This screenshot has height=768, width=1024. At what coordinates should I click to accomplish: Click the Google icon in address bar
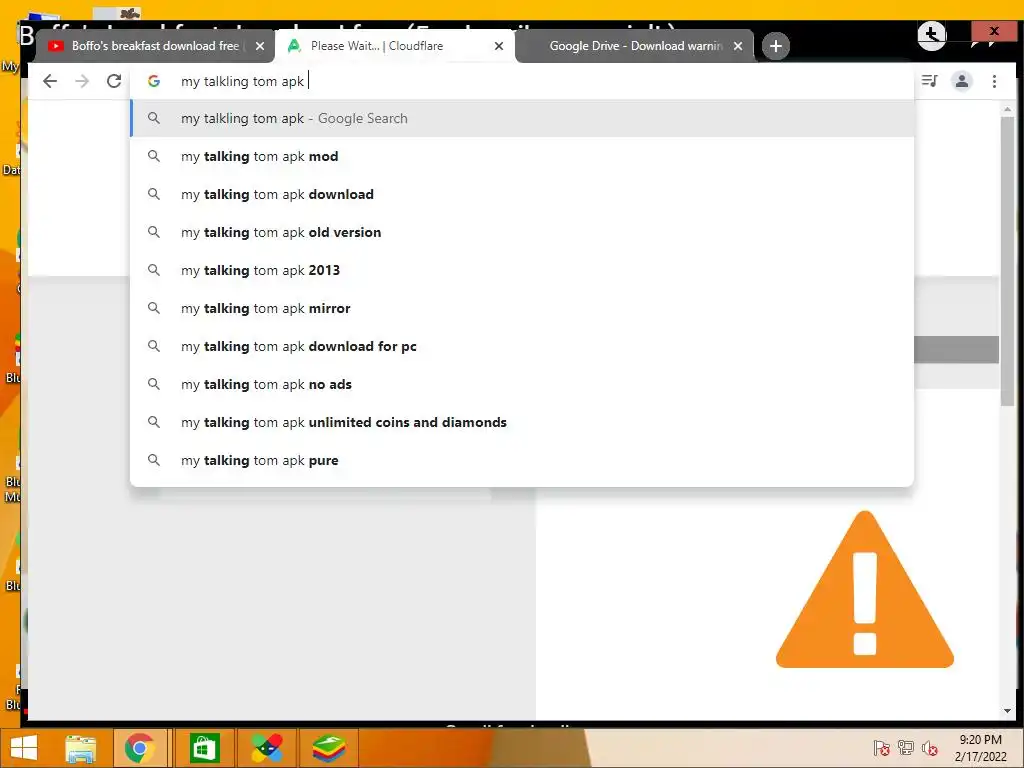tap(154, 81)
